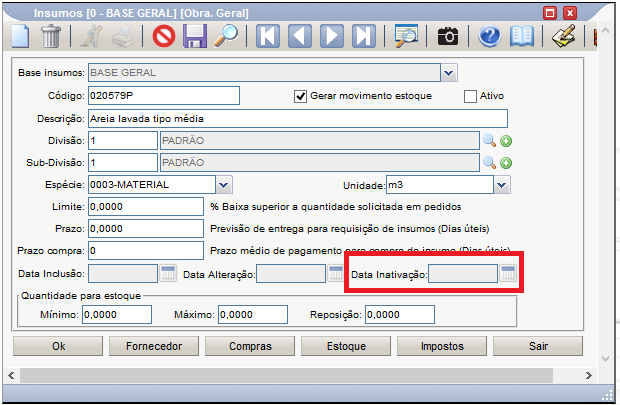Screen dimensions: 620x405
Task: Go to the first record
Action: (x=268, y=36)
